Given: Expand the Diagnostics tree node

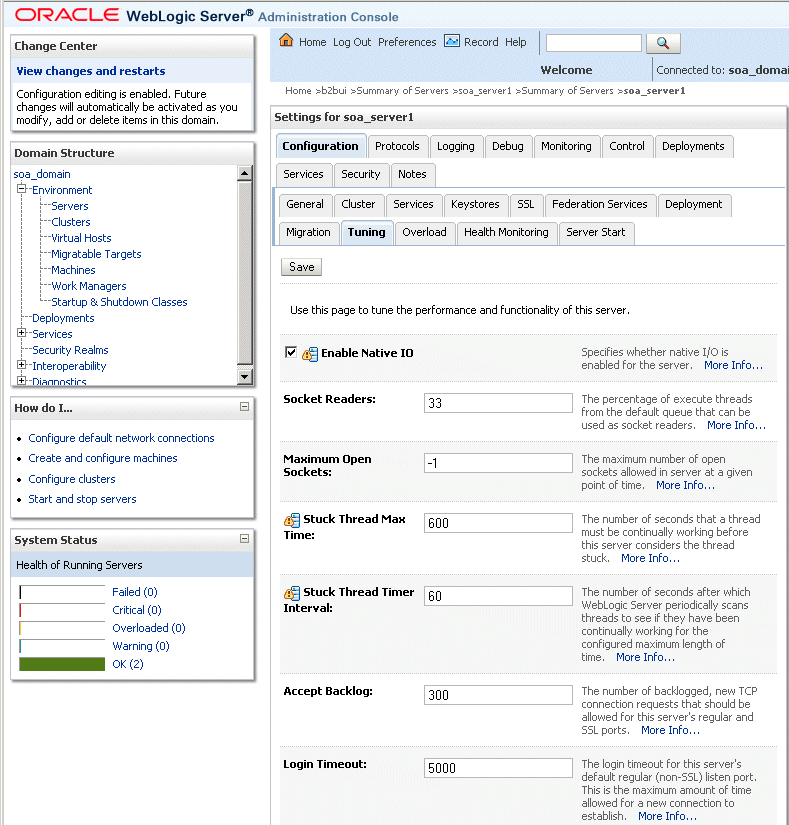Looking at the screenshot, I should pyautogui.click(x=22, y=380).
